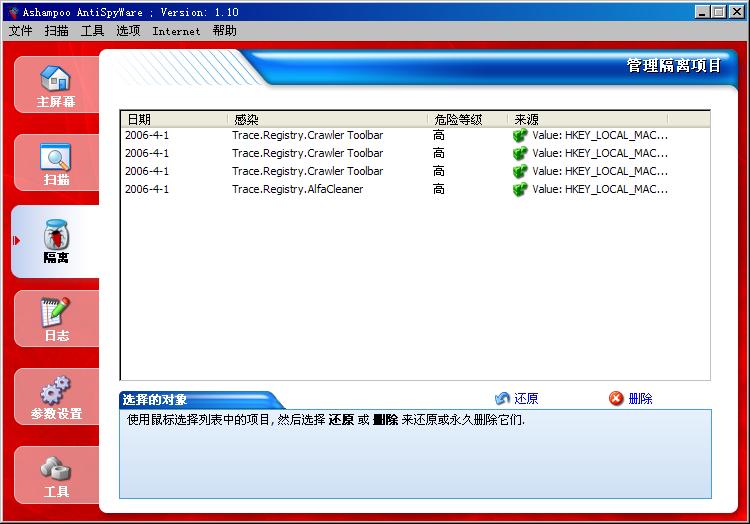
Task: Open the 工具 tools sidebar icon
Action: pos(55,469)
